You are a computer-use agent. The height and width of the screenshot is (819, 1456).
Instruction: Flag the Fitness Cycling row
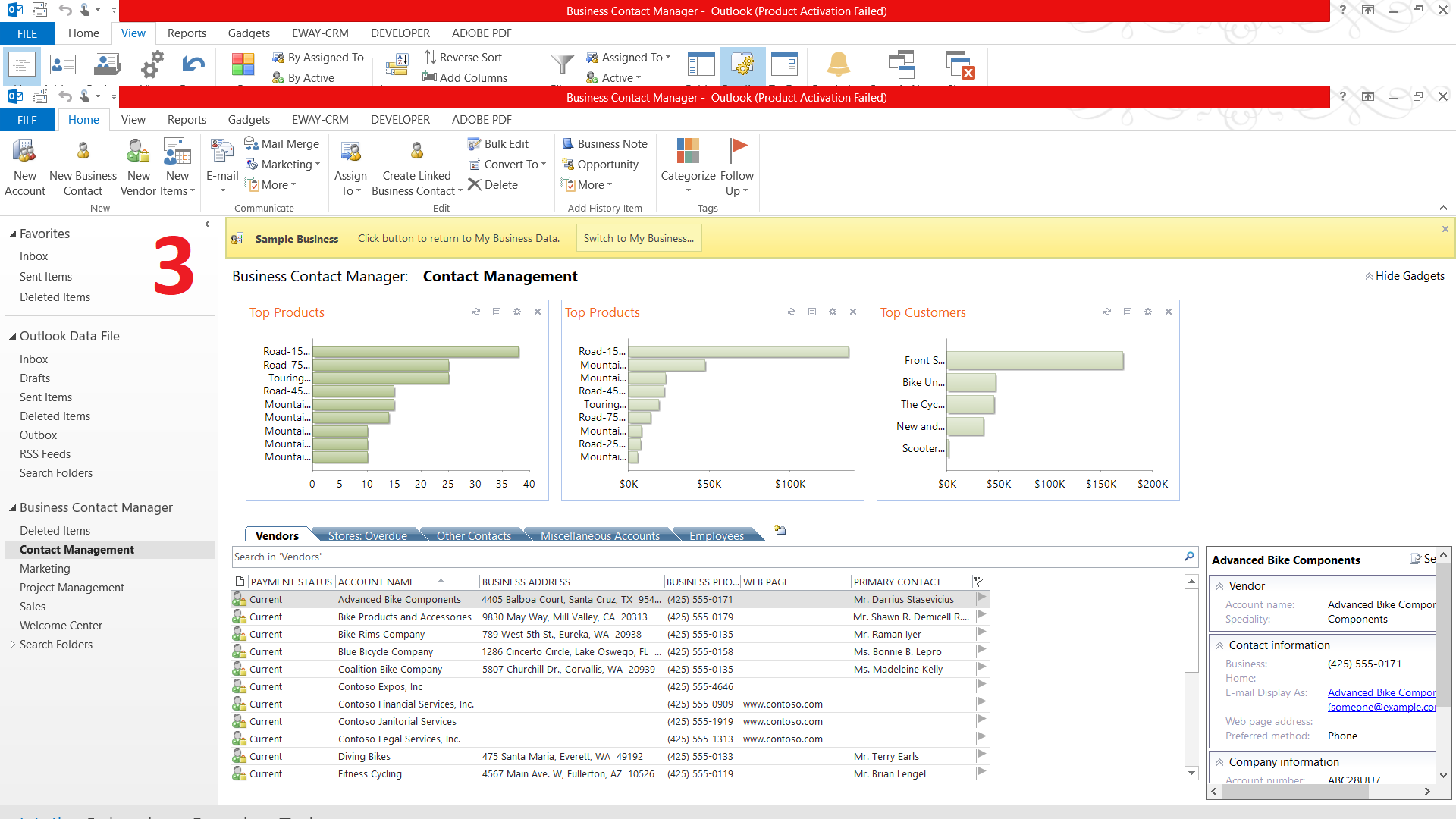[x=981, y=773]
